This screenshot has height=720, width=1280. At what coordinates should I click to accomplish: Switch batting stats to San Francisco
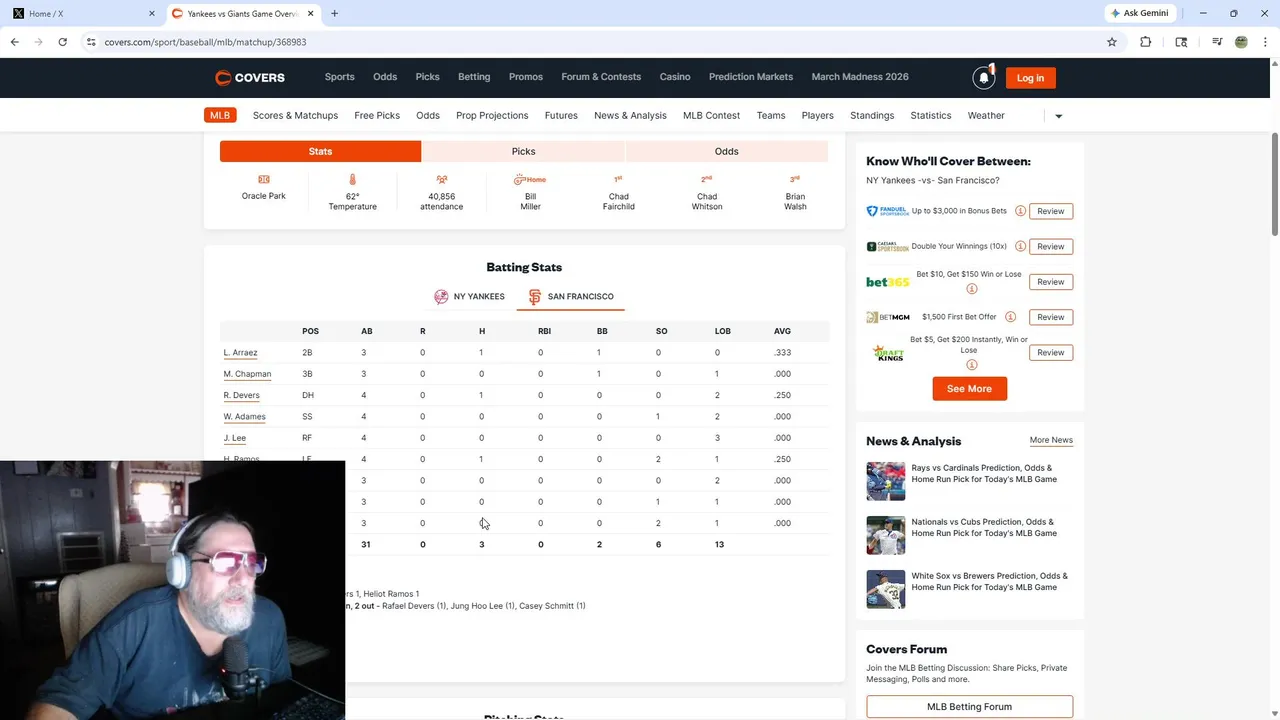point(571,296)
